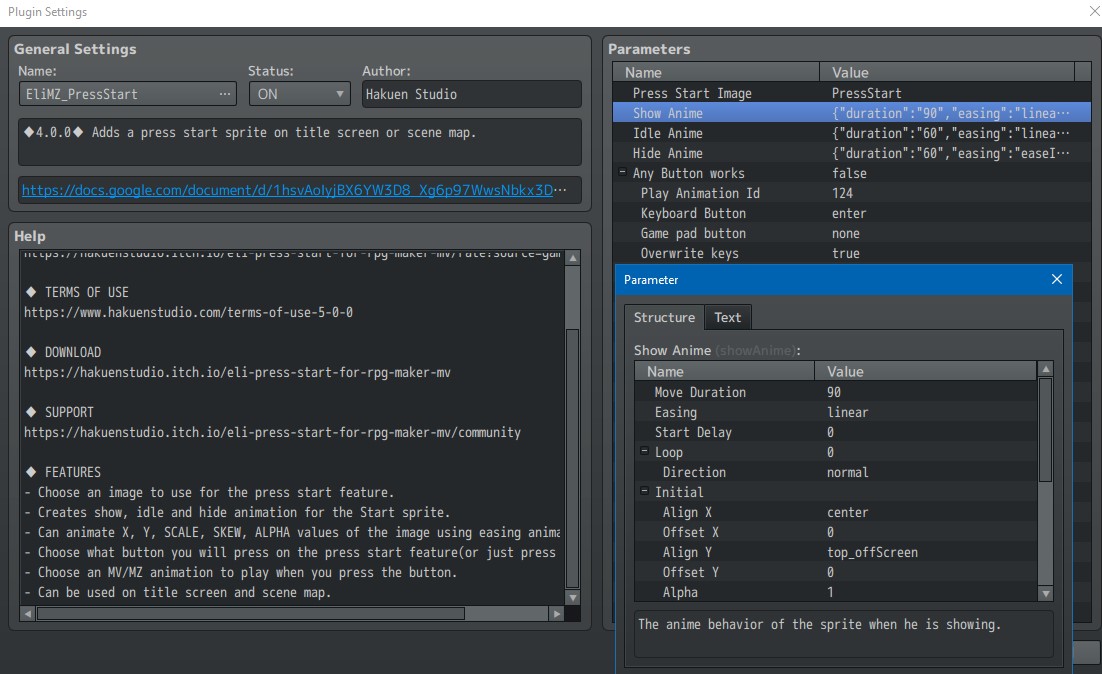Close the Parameter dialog
This screenshot has width=1102, height=674.
point(1056,279)
